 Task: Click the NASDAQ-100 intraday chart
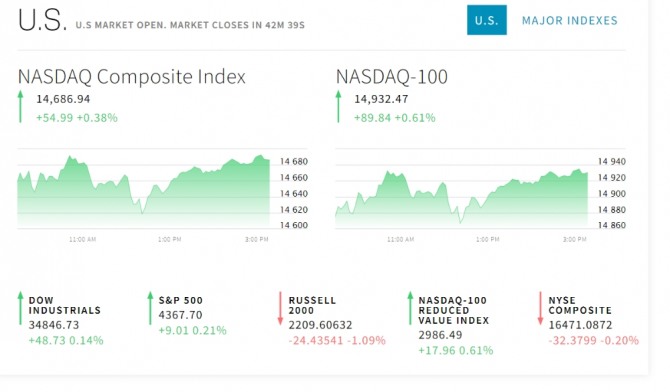[461, 189]
